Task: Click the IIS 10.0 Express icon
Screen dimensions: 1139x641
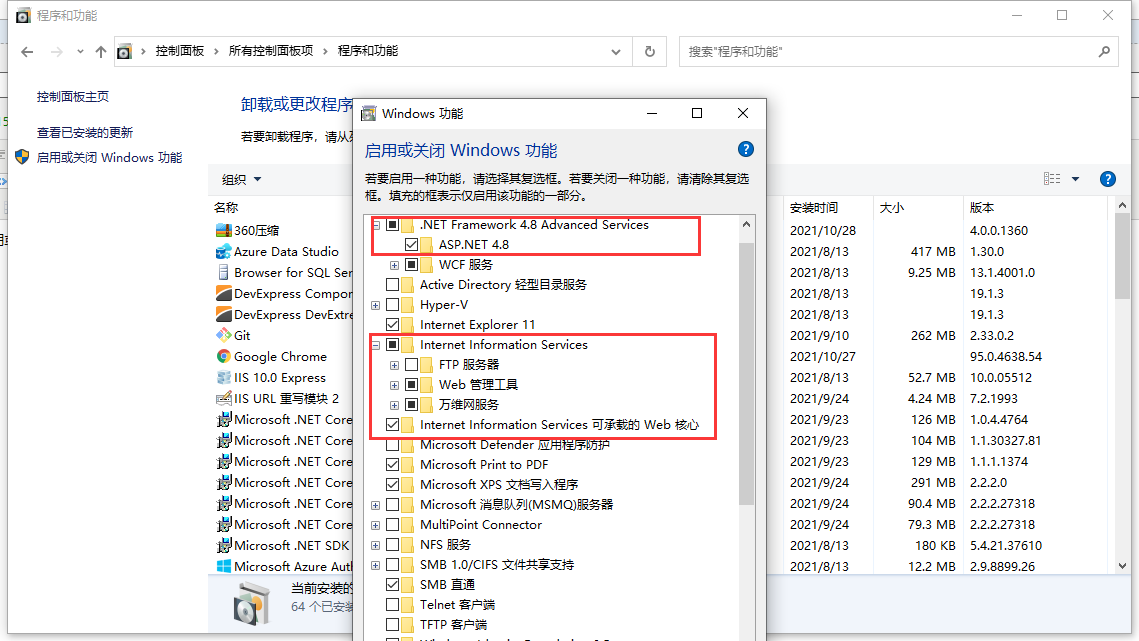Action: 224,378
